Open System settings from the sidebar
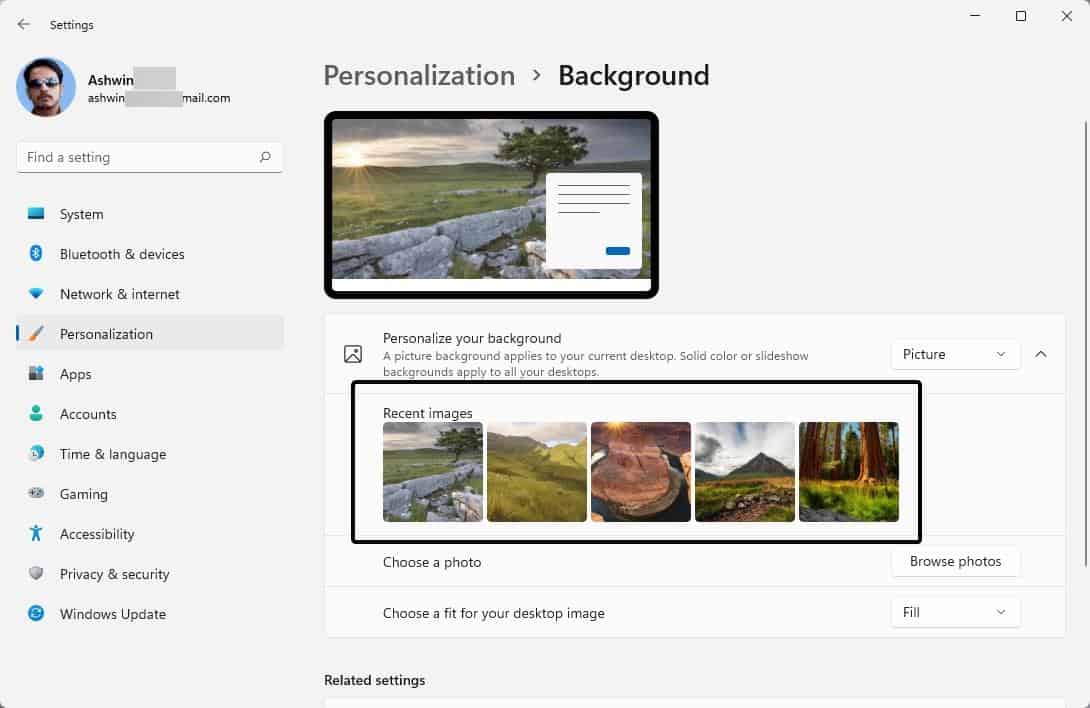The width and height of the screenshot is (1090, 708). pyautogui.click(x=80, y=213)
